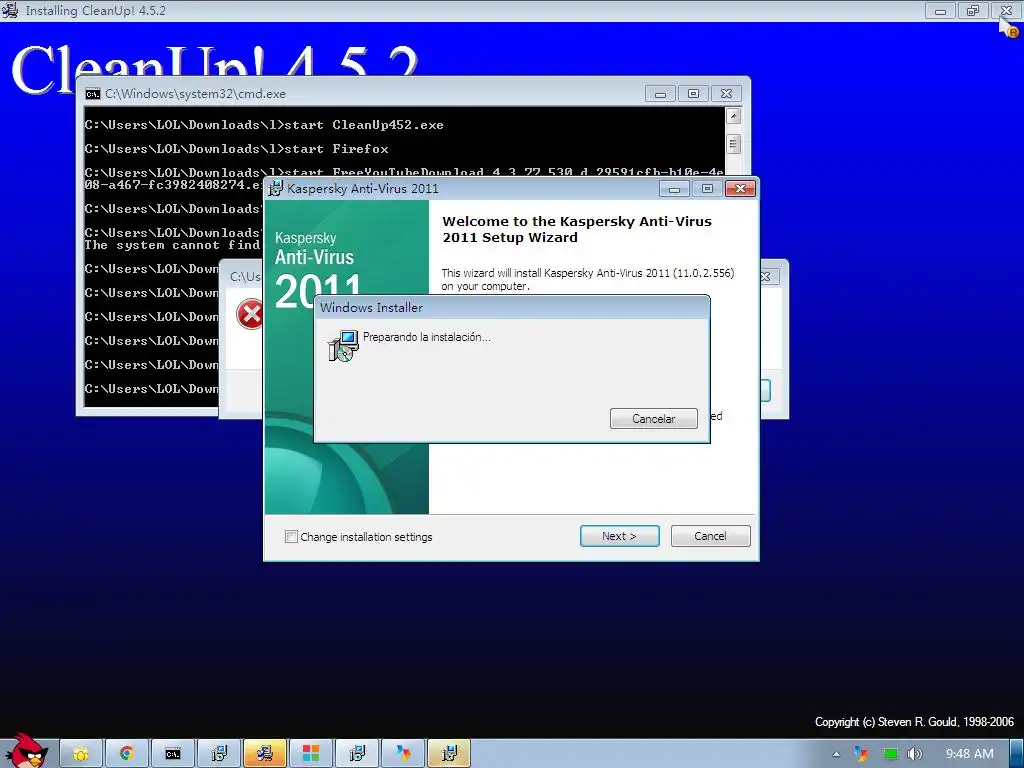The width and height of the screenshot is (1024, 768).
Task: Click the Windows Installer package icon
Action: pos(343,346)
